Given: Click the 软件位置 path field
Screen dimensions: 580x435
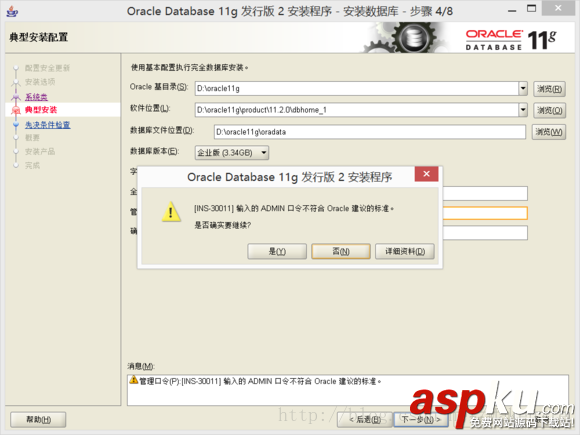Looking at the screenshot, I should click(x=357, y=110).
